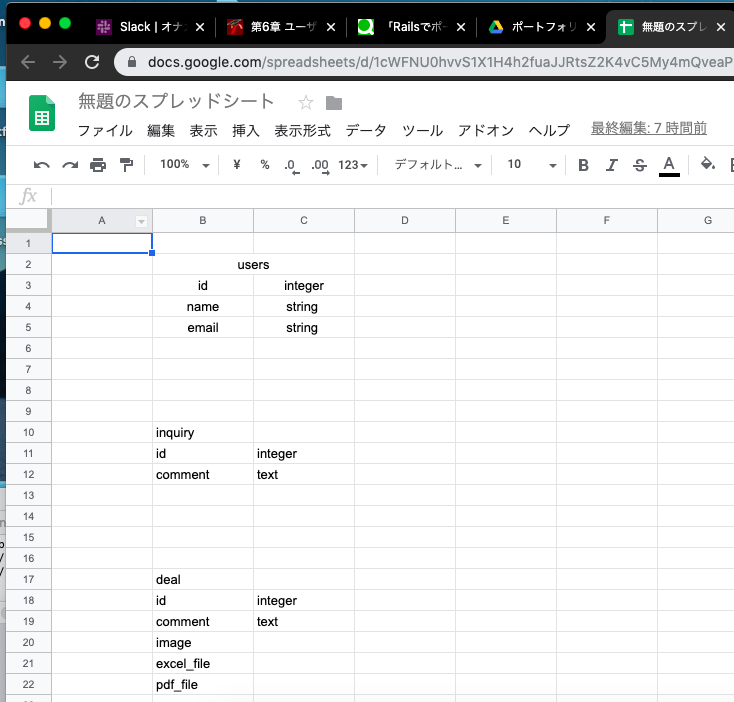Increase decimal places
734x702 pixels.
click(x=320, y=166)
